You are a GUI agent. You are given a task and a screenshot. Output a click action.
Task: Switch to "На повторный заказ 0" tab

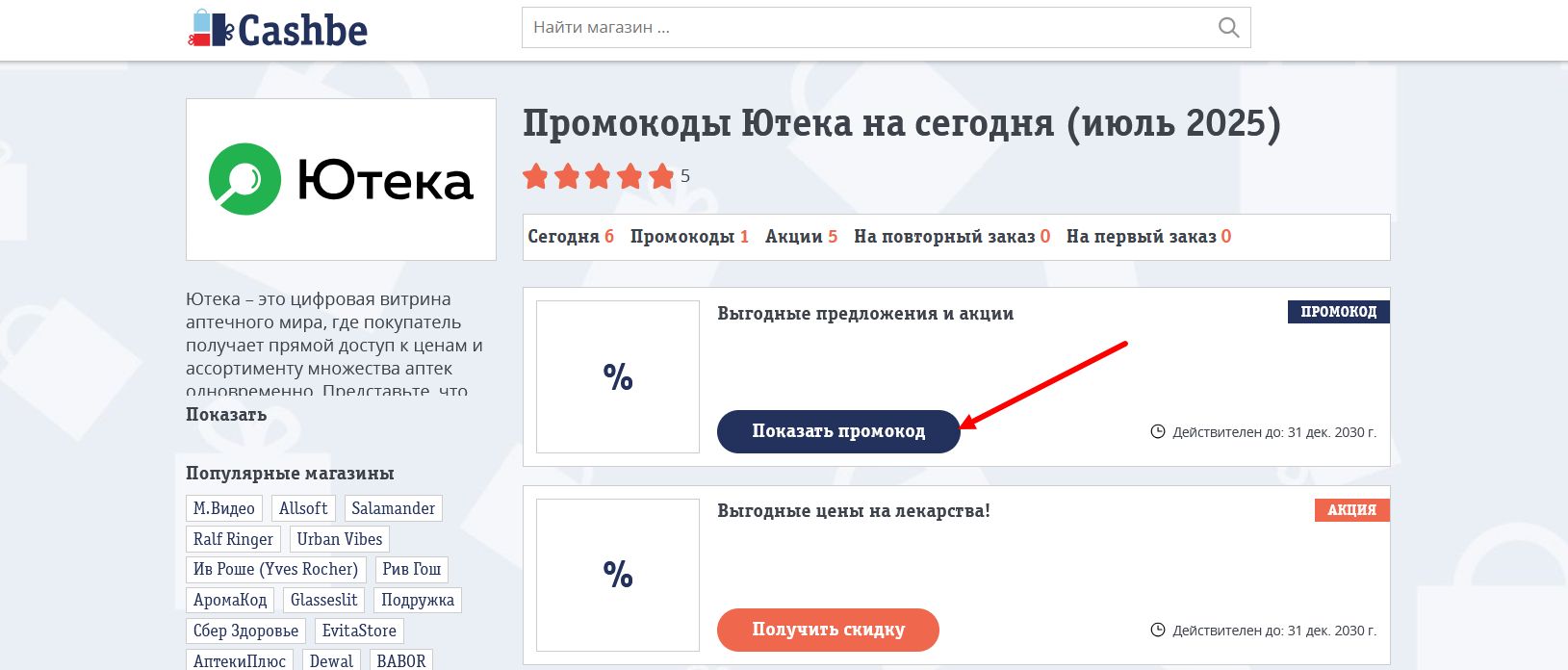[952, 237]
